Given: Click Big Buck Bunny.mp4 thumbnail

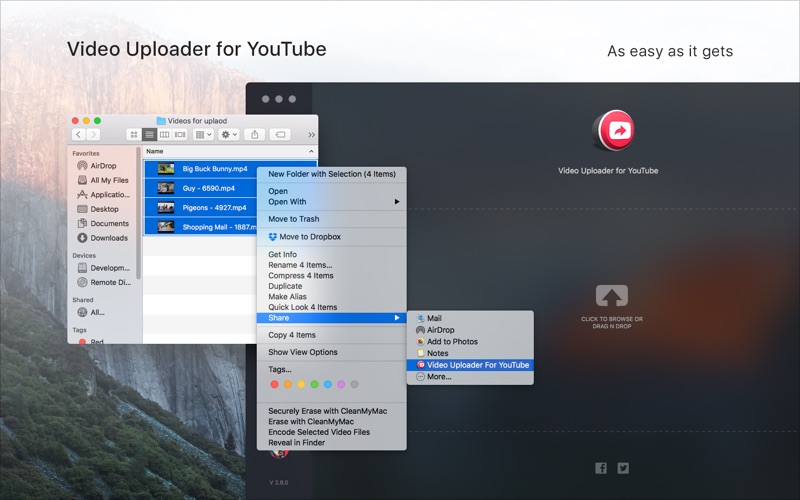Looking at the screenshot, I should coord(166,168).
